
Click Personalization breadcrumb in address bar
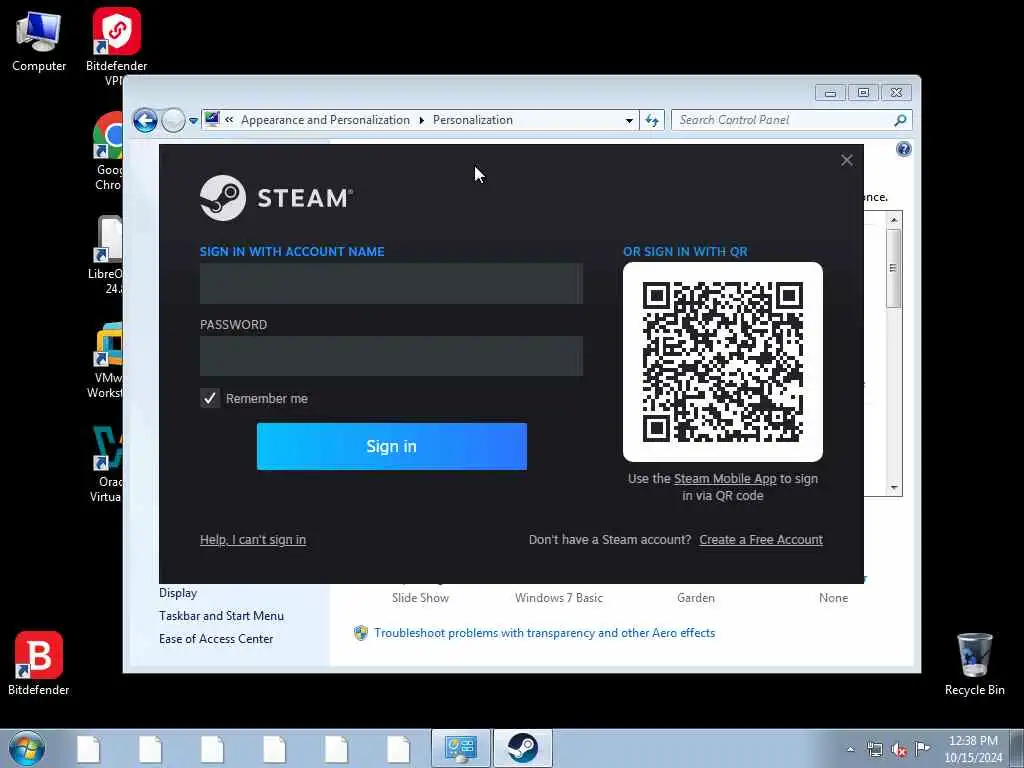tap(473, 120)
